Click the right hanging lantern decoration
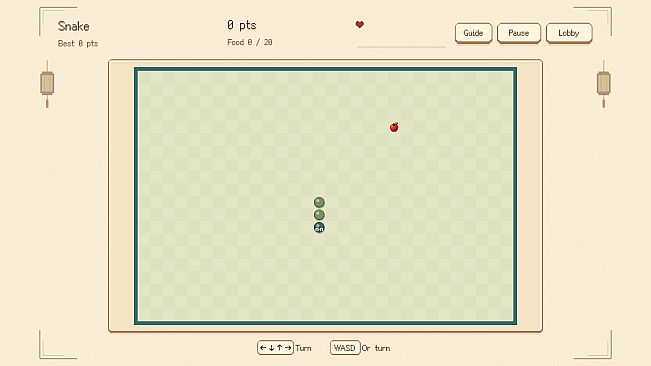This screenshot has width=651, height=366. [603, 84]
